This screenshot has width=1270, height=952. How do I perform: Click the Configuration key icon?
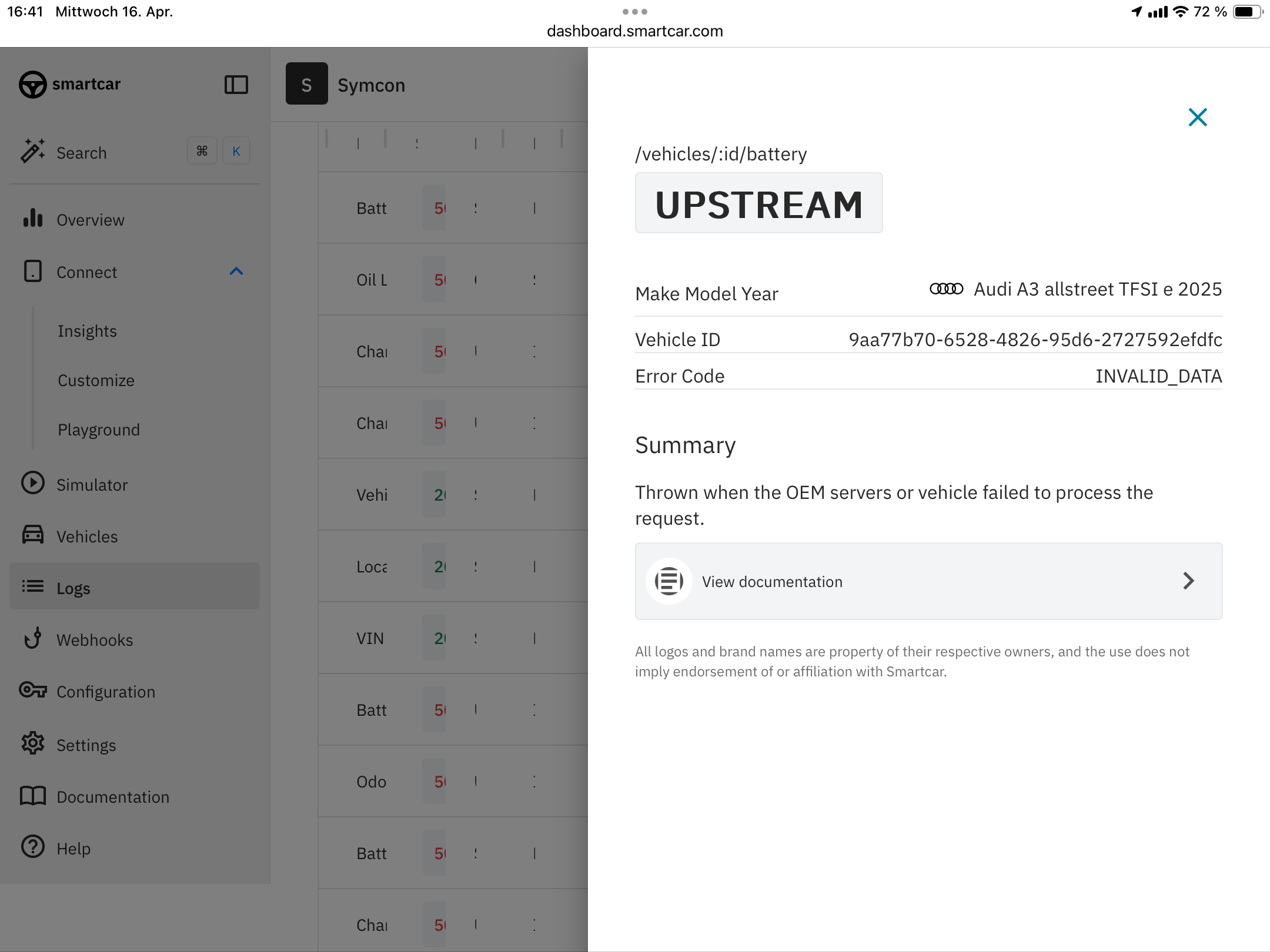33,689
